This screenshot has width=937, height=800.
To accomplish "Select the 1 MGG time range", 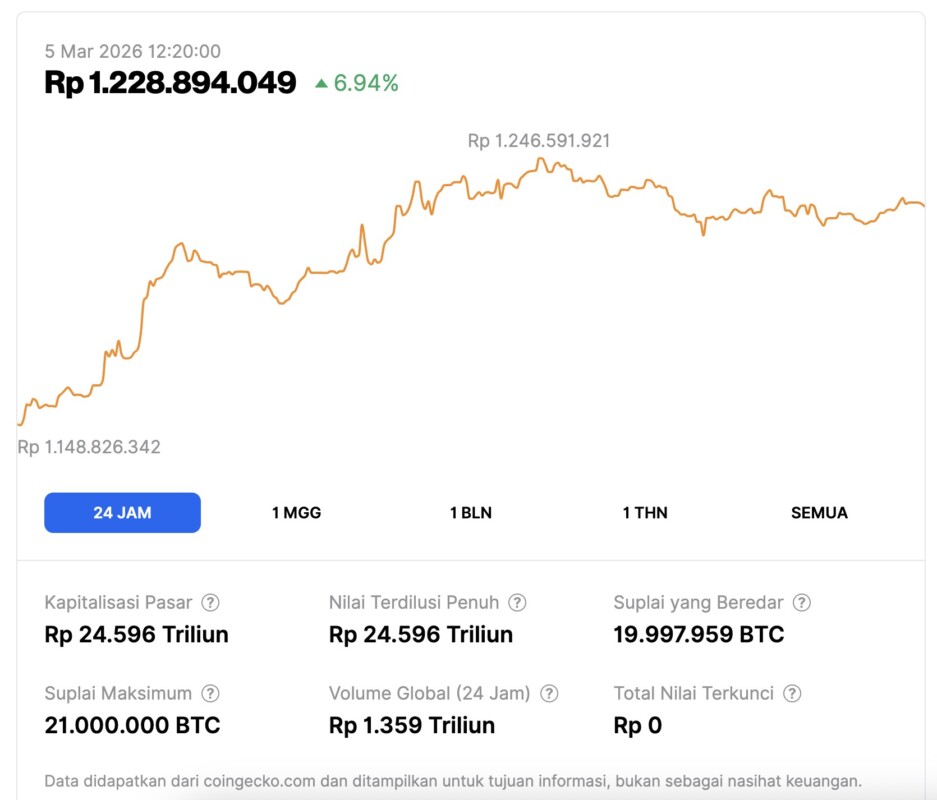I will pos(295,512).
